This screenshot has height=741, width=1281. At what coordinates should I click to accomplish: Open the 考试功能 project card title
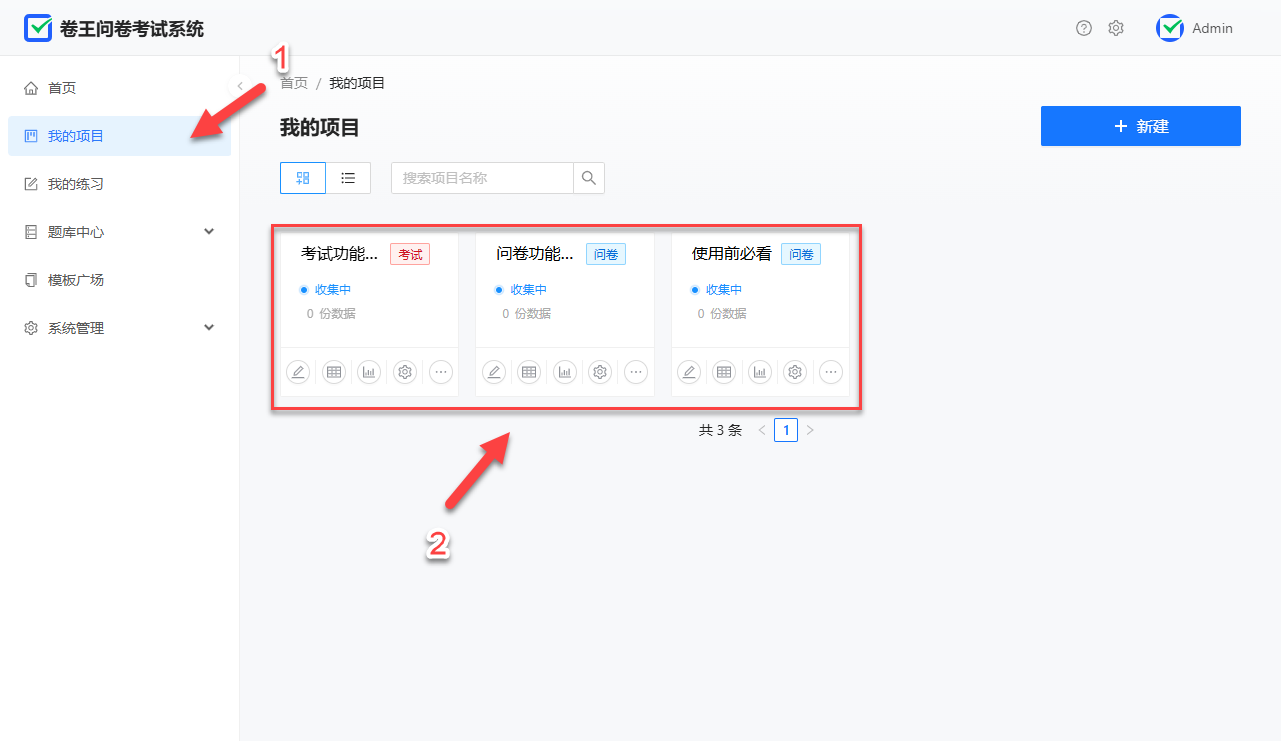[340, 254]
